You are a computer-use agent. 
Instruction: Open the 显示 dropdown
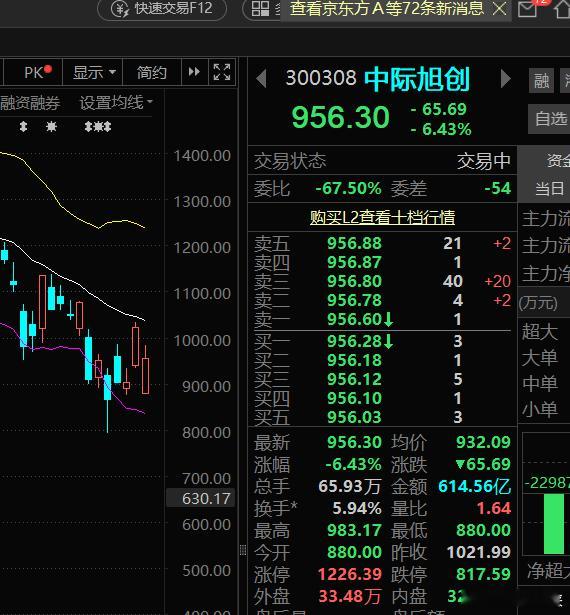click(94, 73)
